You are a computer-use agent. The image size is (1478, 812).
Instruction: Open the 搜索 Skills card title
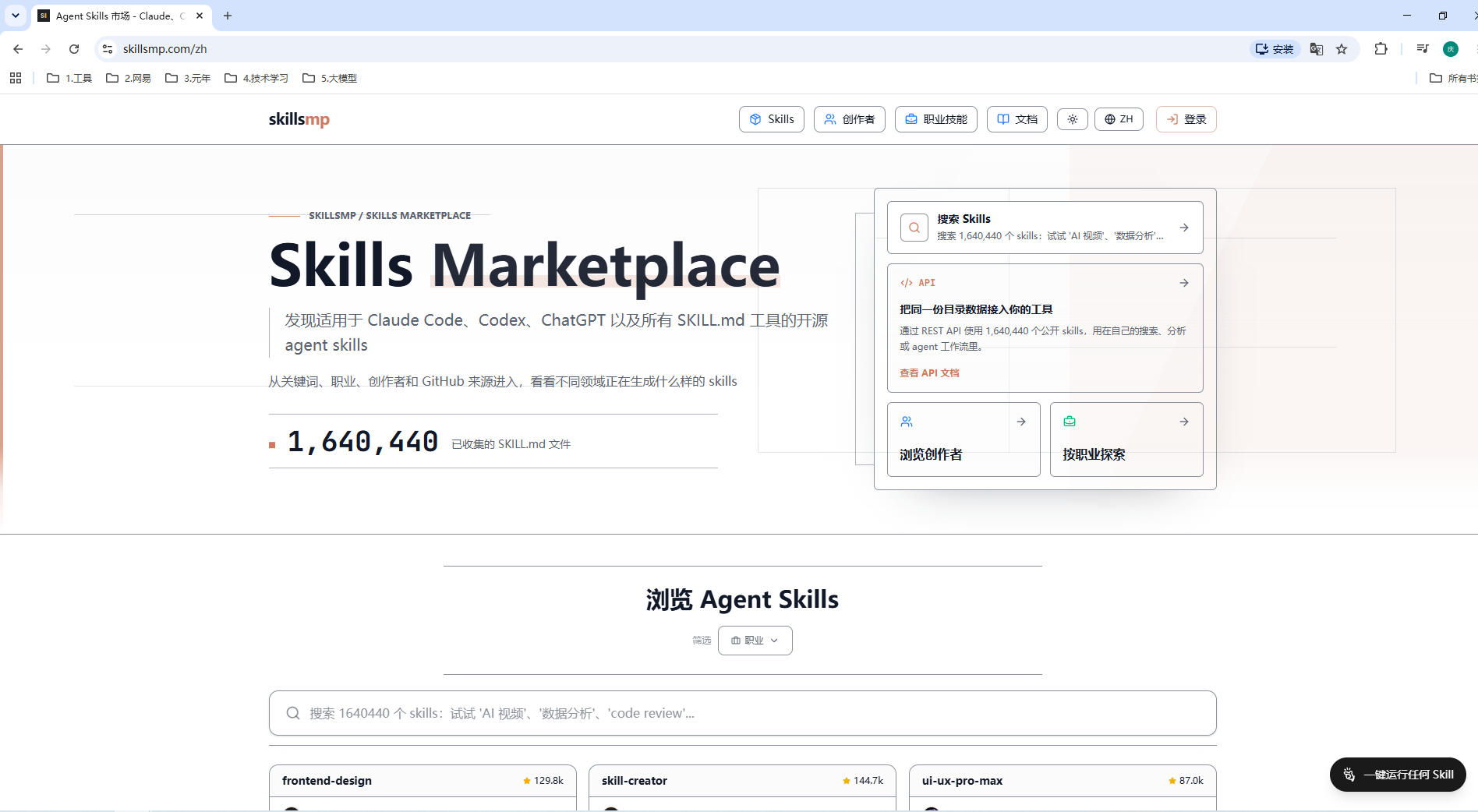[964, 219]
